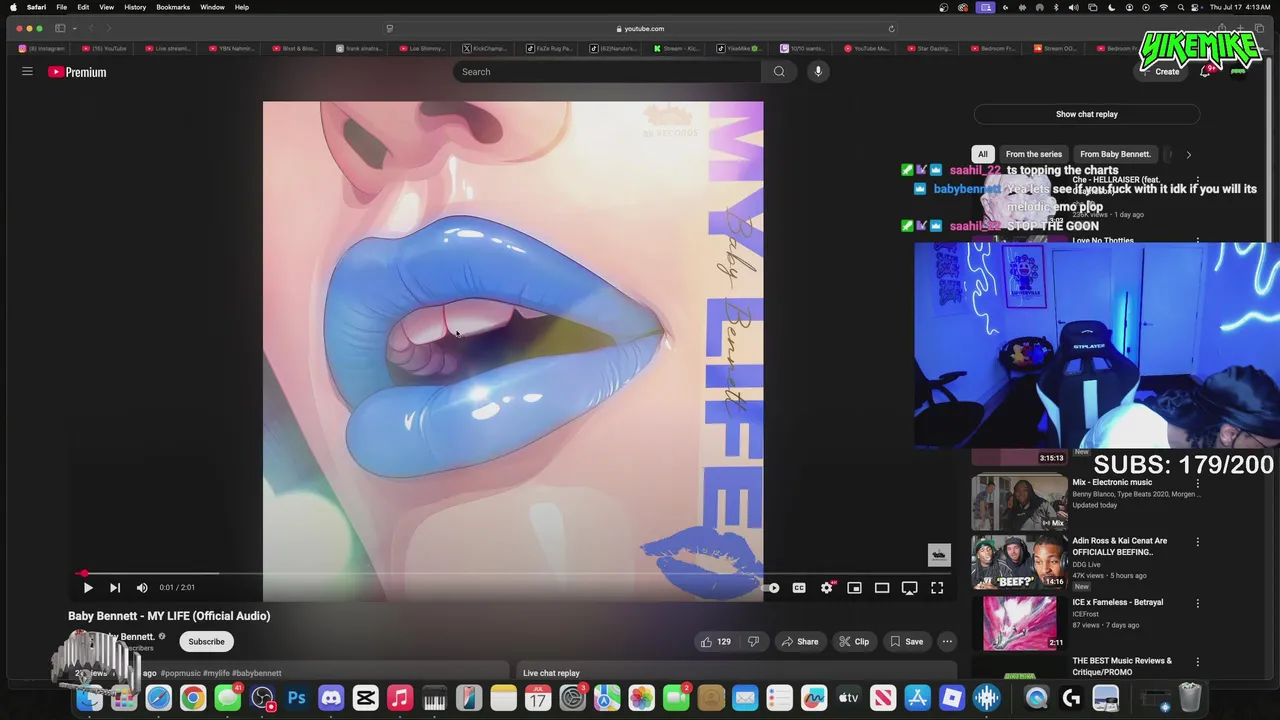Open Calendar from the Dock
The height and width of the screenshot is (720, 1280).
(x=538, y=698)
